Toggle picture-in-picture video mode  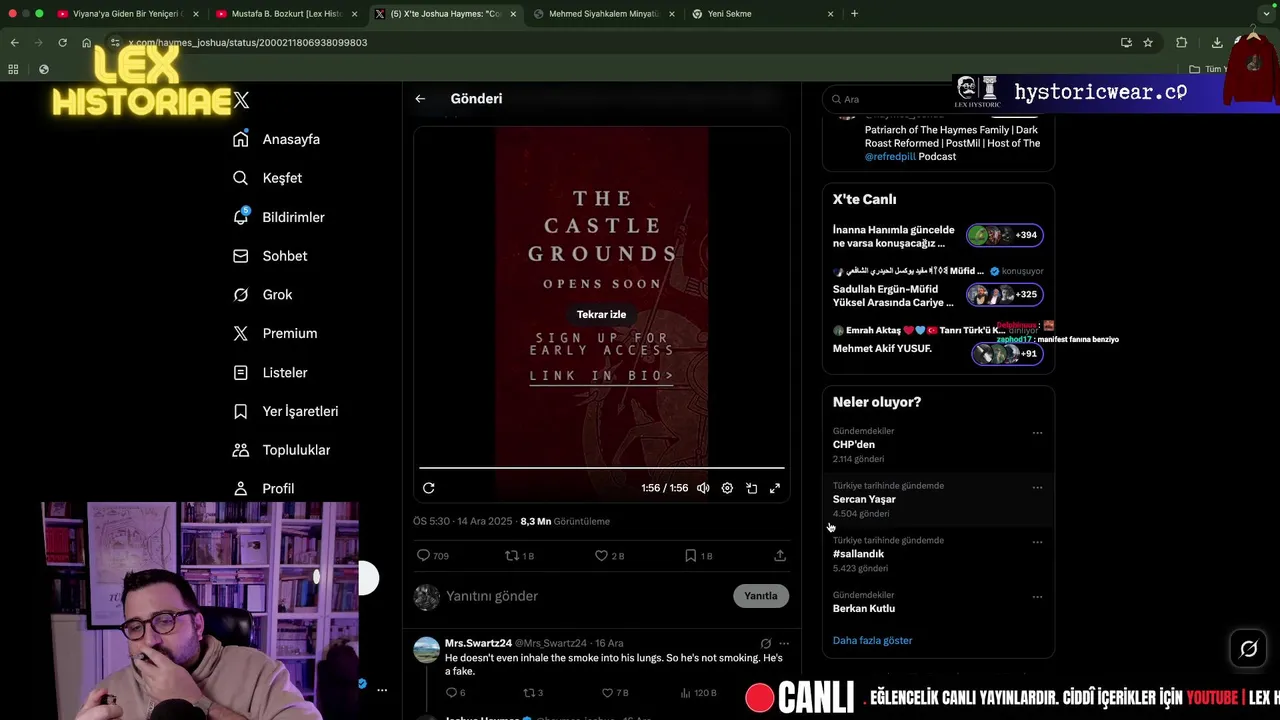pos(751,488)
